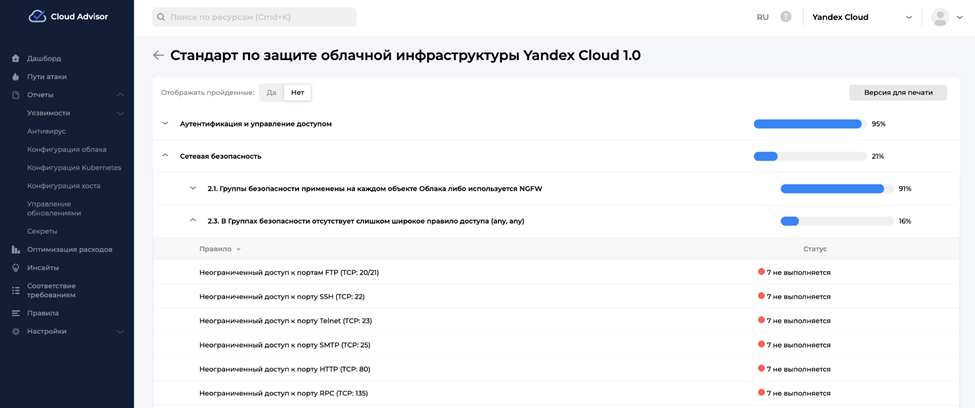
Task: Click the flame icon for attack paths
Action: point(16,77)
